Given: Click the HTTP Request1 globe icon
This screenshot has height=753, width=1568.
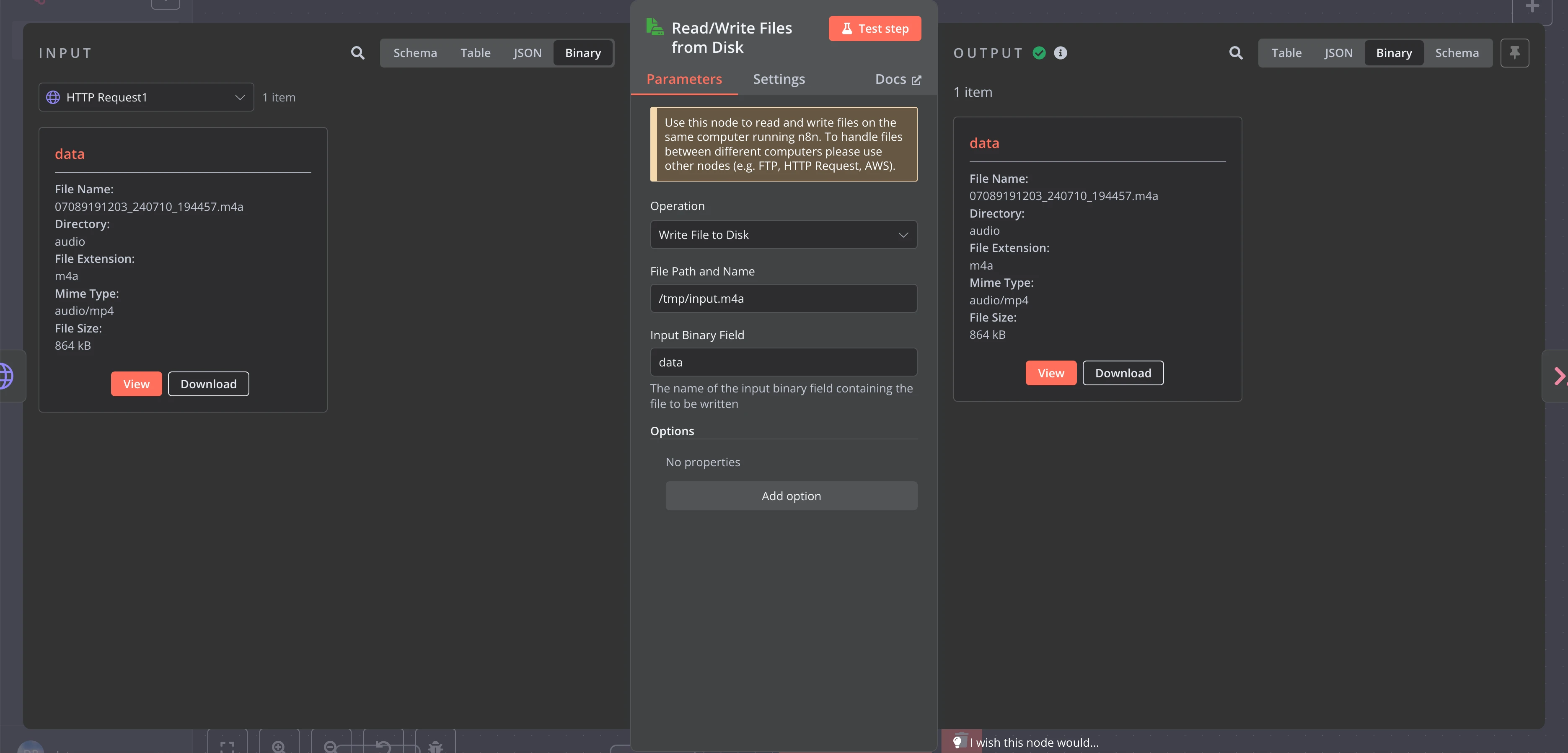Looking at the screenshot, I should [x=53, y=97].
